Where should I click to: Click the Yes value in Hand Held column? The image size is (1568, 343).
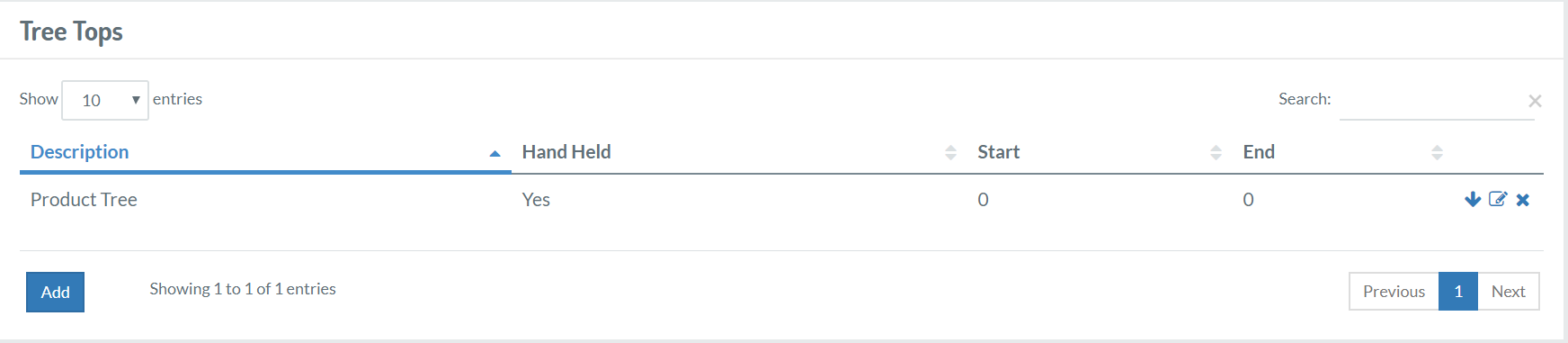(x=536, y=200)
